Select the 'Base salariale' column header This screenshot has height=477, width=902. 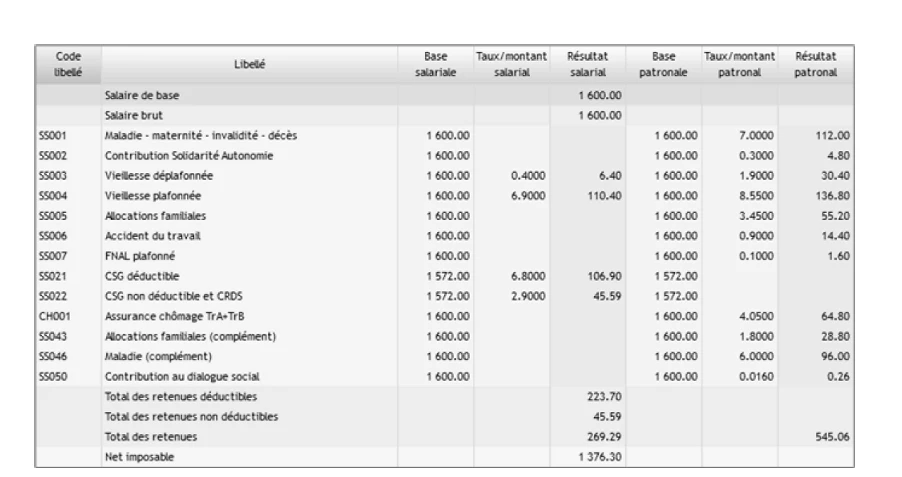point(435,64)
